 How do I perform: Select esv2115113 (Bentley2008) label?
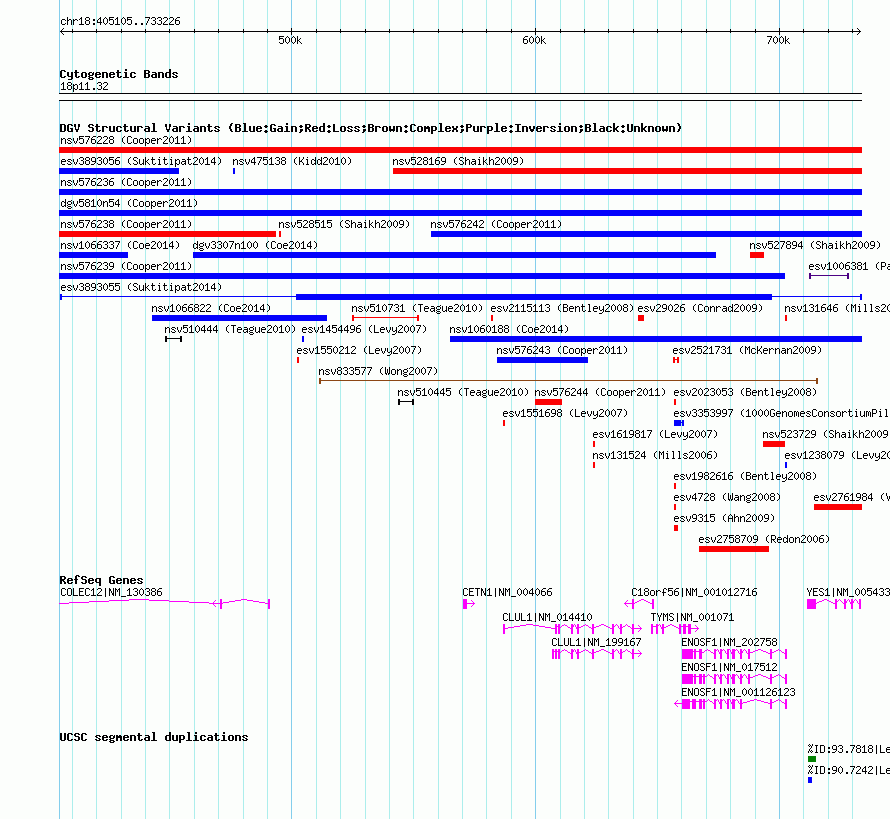pos(562,308)
